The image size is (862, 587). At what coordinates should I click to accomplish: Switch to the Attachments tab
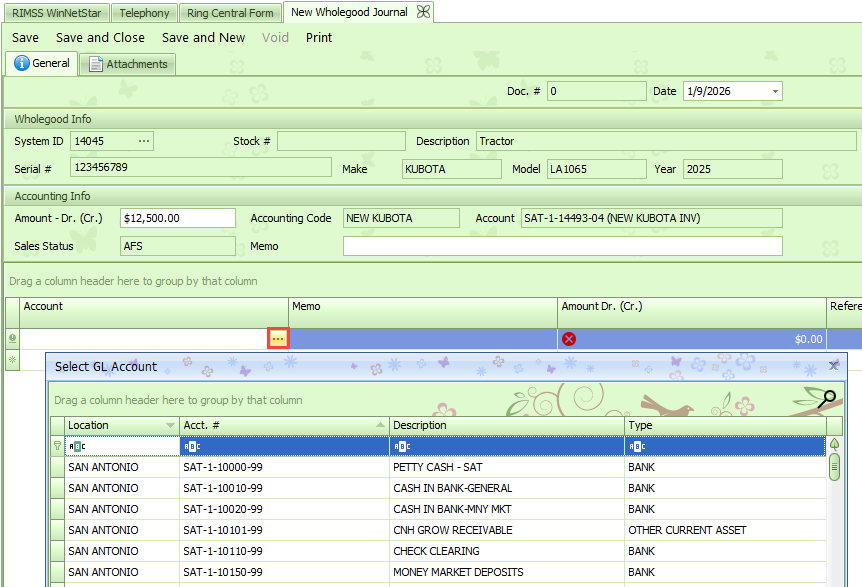pyautogui.click(x=128, y=64)
